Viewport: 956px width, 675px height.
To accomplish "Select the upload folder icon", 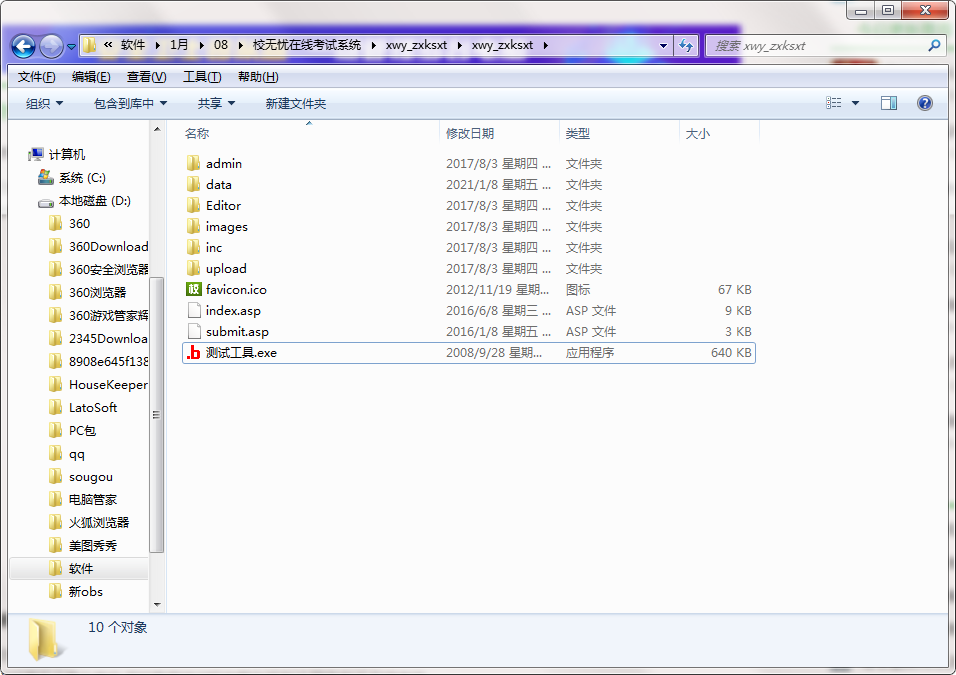I will click(193, 268).
